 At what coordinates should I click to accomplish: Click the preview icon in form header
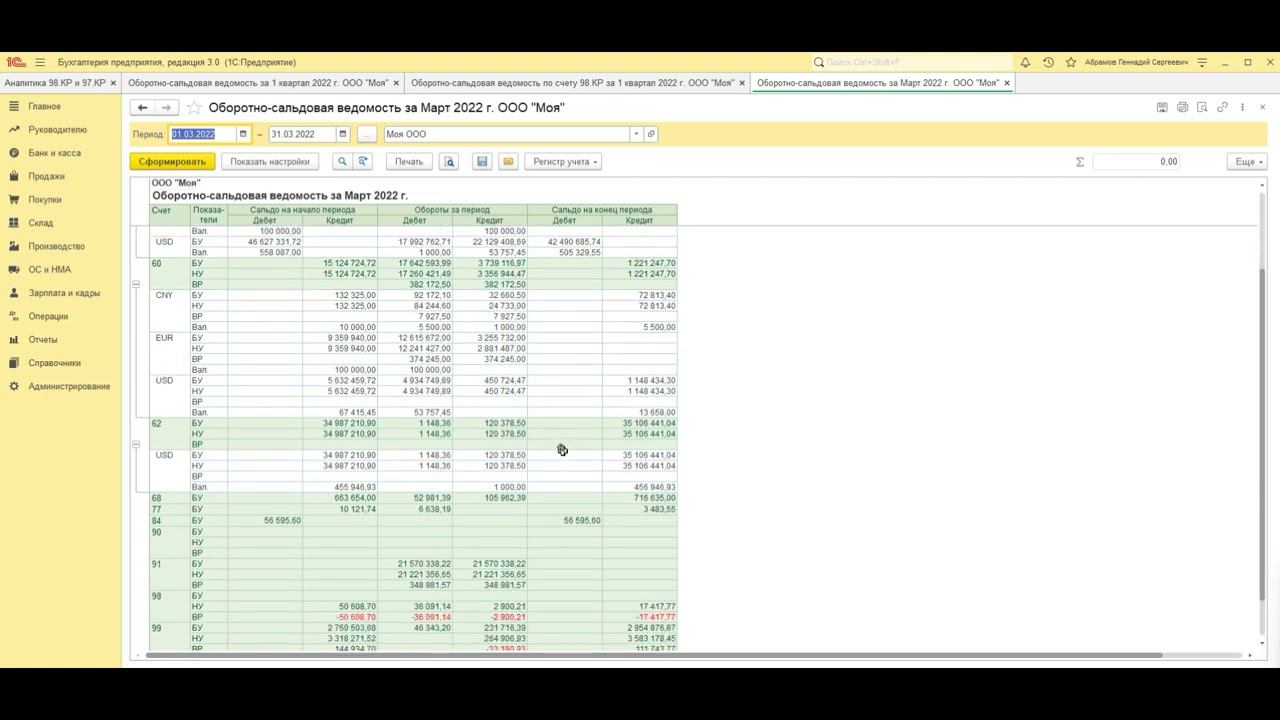coord(1202,107)
